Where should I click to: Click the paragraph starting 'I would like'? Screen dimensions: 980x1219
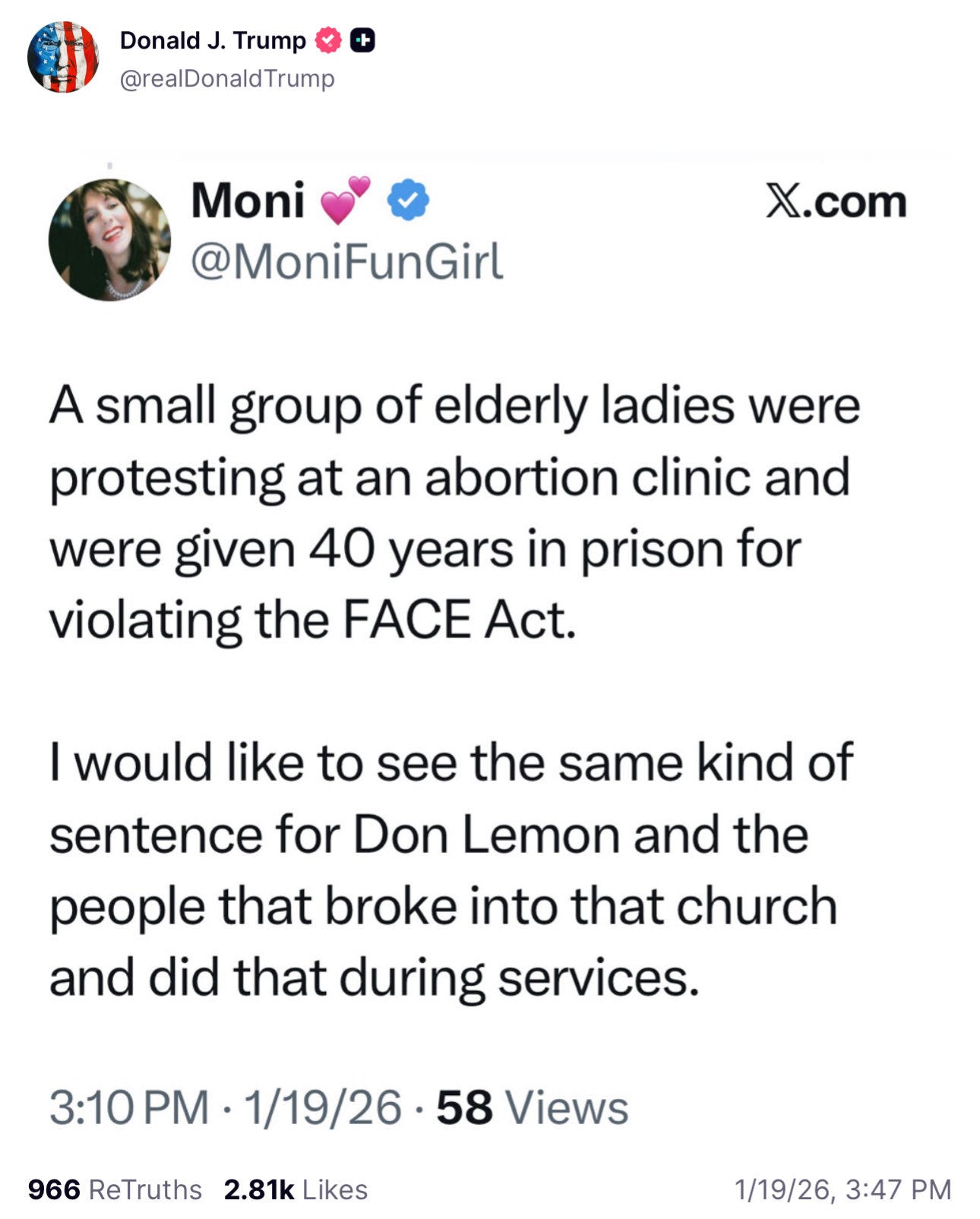pos(450,870)
